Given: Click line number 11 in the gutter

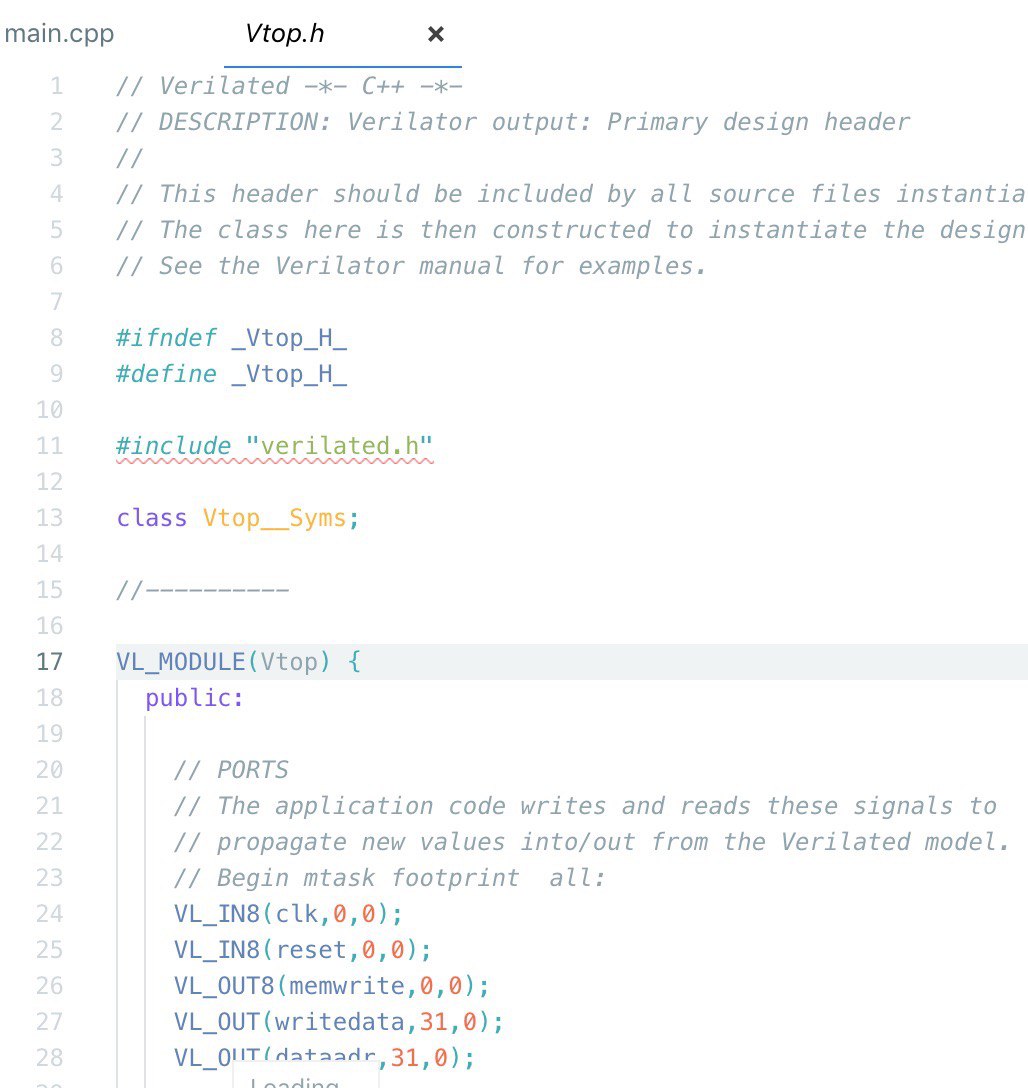Looking at the screenshot, I should coord(49,446).
